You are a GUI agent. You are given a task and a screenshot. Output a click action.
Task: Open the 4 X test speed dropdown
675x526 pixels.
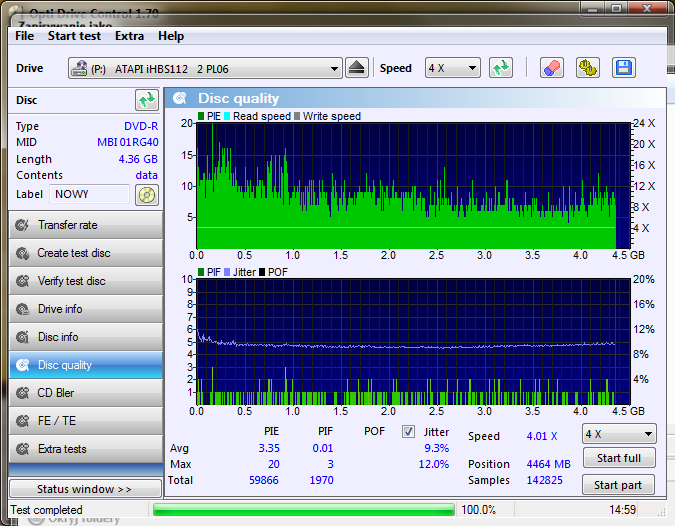(619, 434)
